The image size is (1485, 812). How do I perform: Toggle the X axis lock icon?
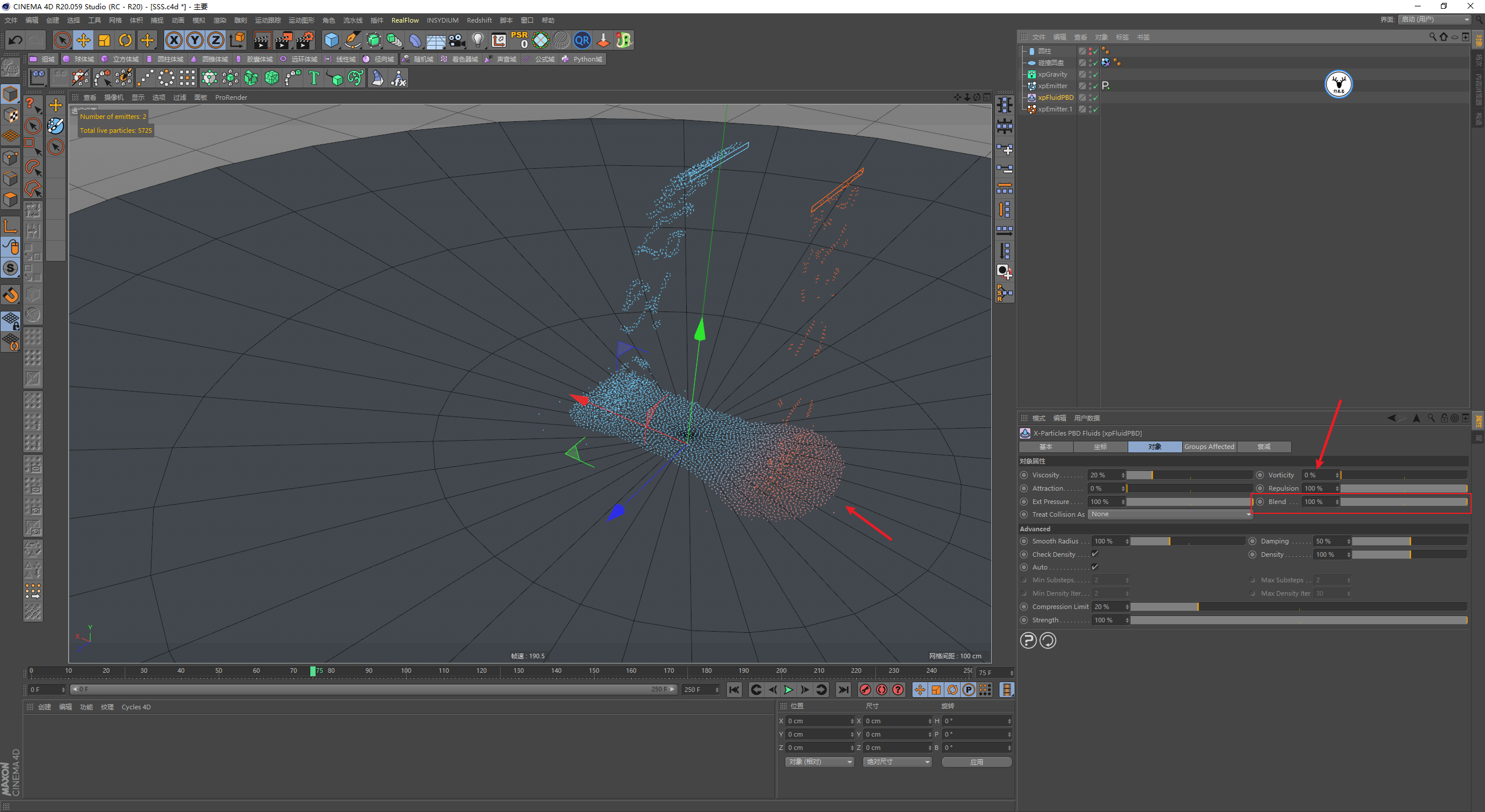tap(173, 40)
